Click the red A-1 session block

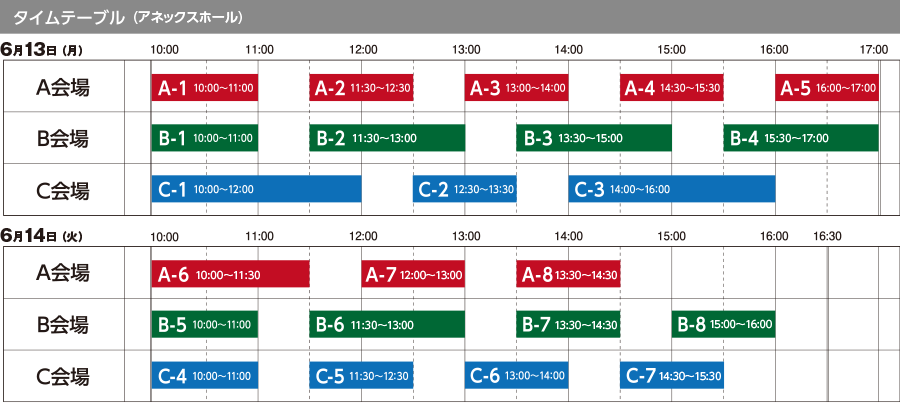coord(205,88)
